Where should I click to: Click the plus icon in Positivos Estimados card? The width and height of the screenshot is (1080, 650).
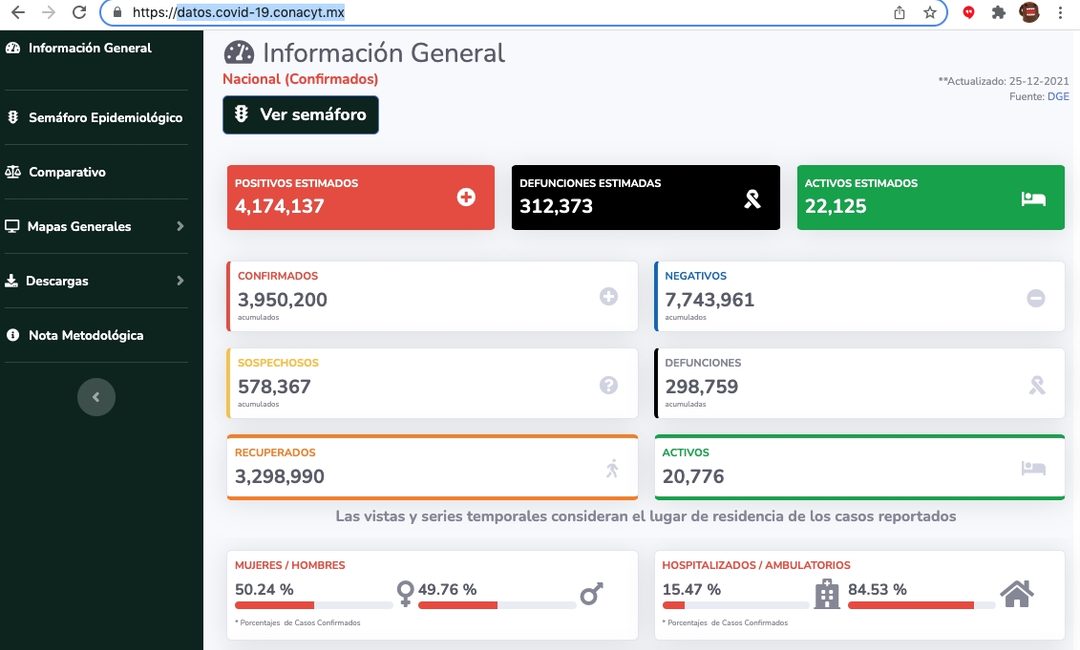466,197
